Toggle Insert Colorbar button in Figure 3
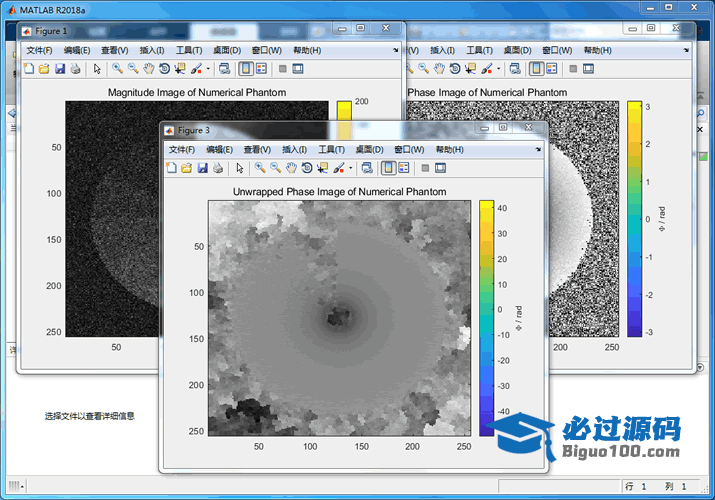Viewport: 715px width, 500px height. pyautogui.click(x=386, y=168)
